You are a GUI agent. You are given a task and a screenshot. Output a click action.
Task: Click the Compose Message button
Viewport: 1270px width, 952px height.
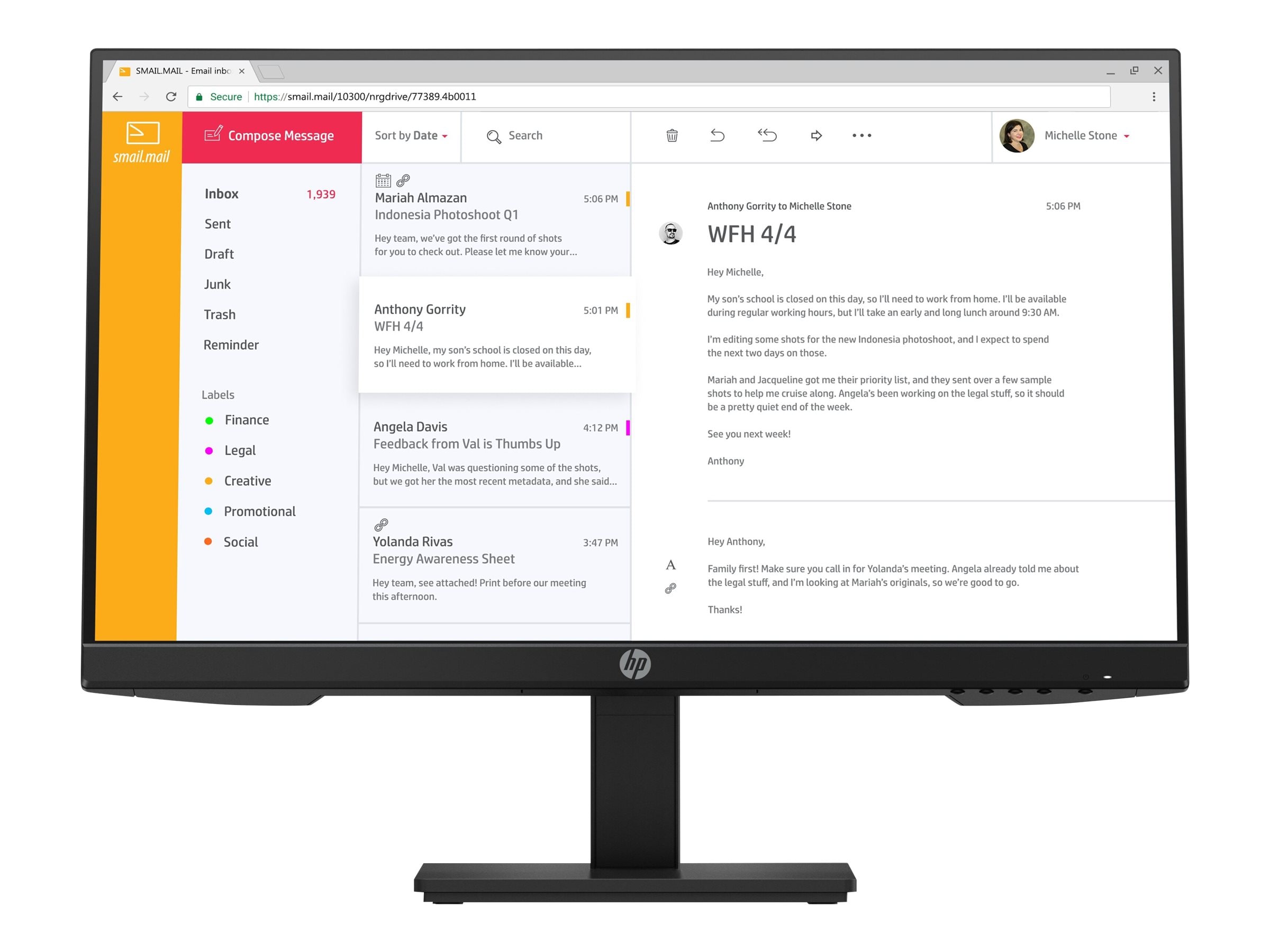tap(270, 135)
